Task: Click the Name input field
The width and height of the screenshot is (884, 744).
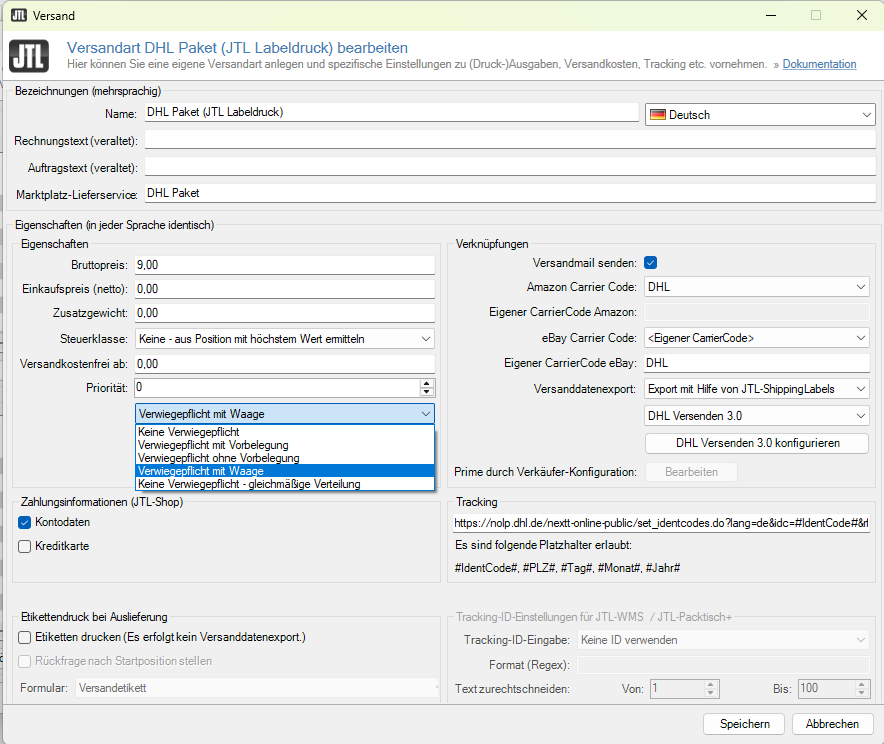Action: point(392,112)
